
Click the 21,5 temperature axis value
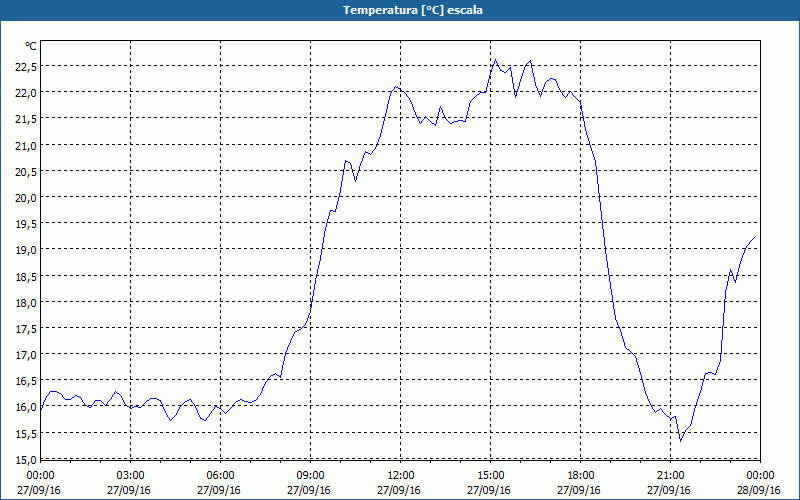pos(25,119)
